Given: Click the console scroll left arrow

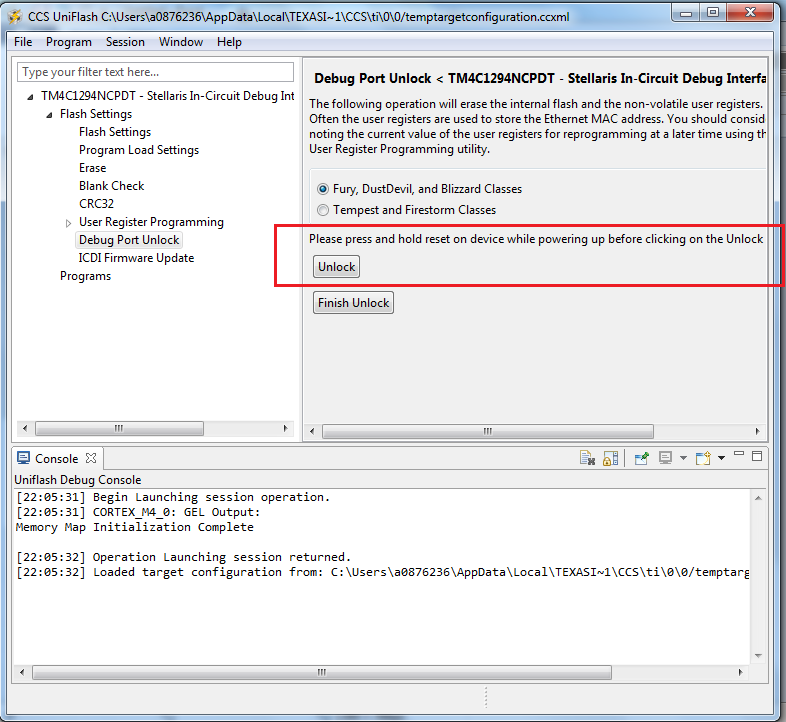Looking at the screenshot, I should pos(22,672).
